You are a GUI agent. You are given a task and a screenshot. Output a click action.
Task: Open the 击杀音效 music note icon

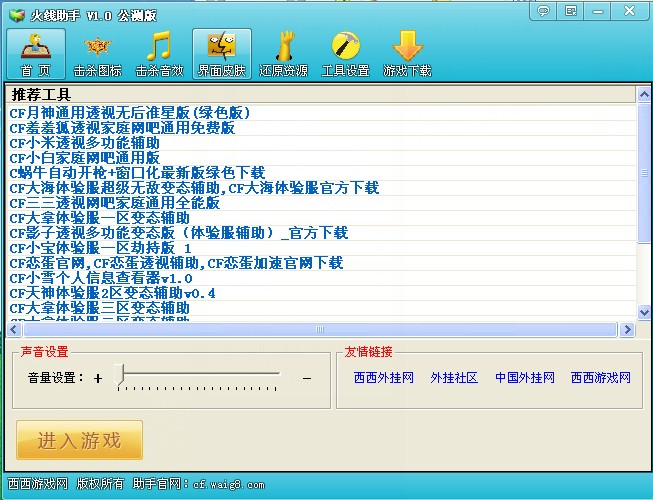pos(159,54)
